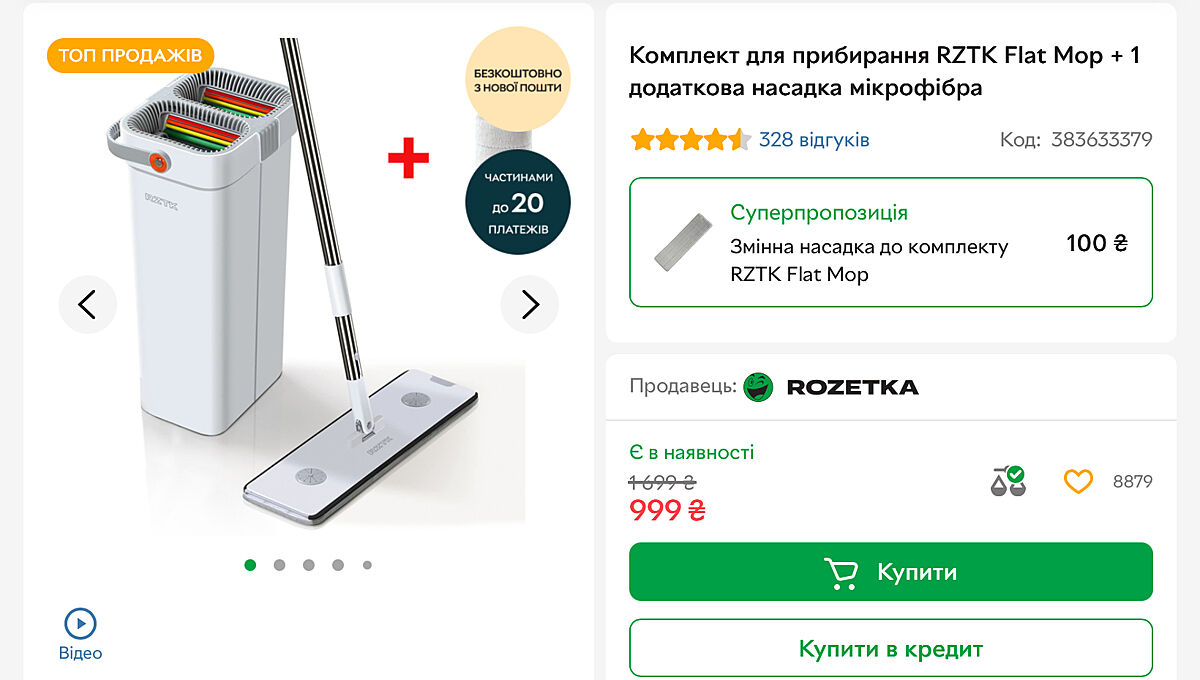Click the ТОП ПРОДАЖІВ badge
1200x680 pixels.
coord(131,55)
